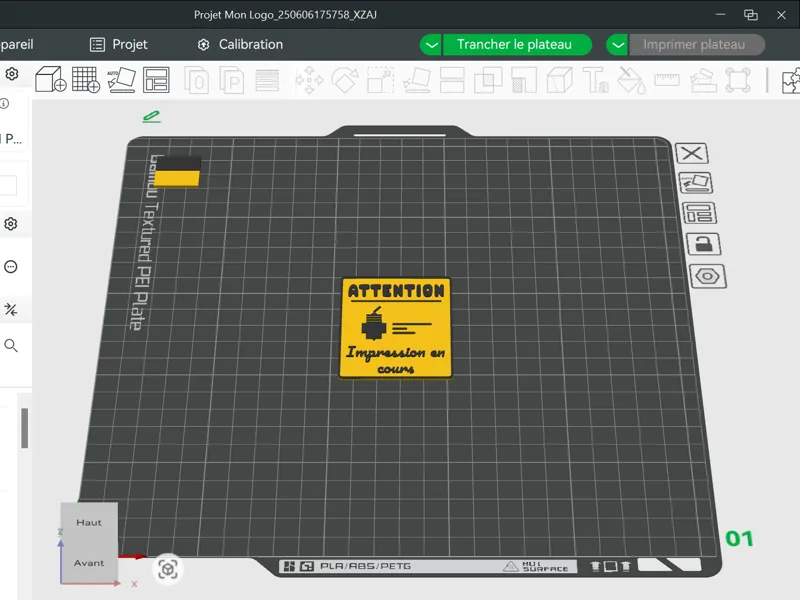Arrange objects on plate 01

[x=699, y=213]
